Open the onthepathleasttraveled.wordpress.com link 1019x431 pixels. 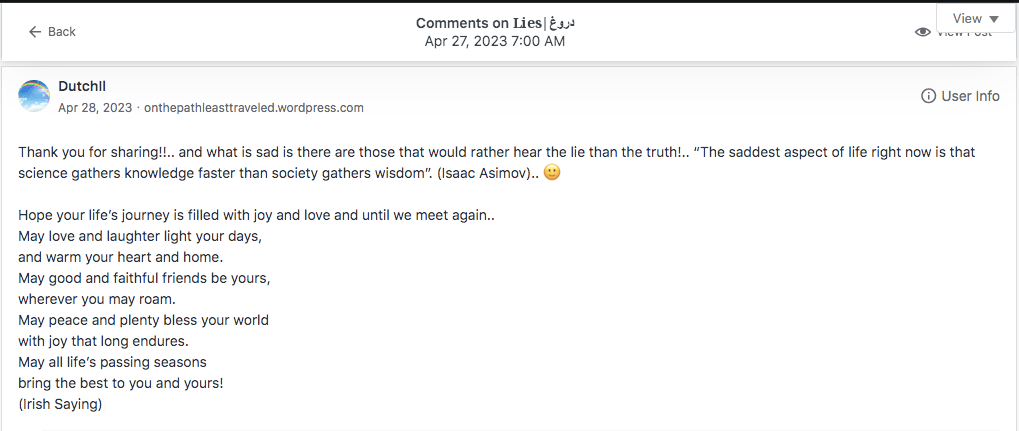(x=254, y=107)
